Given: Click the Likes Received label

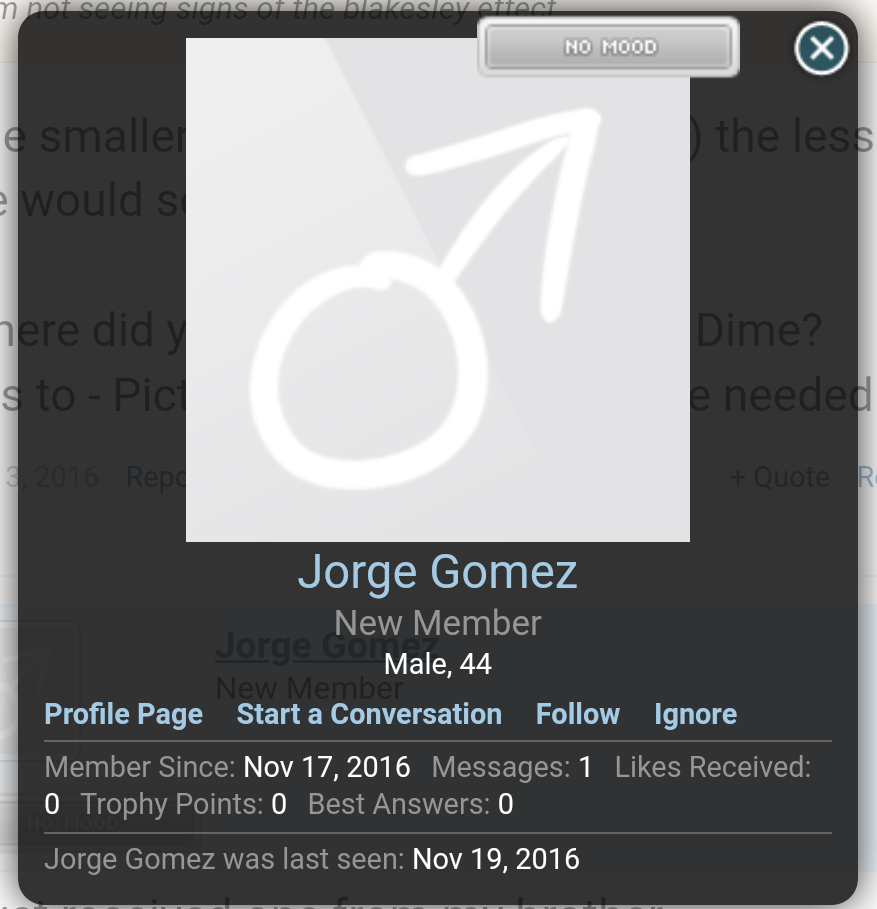Looking at the screenshot, I should pyautogui.click(x=712, y=768).
